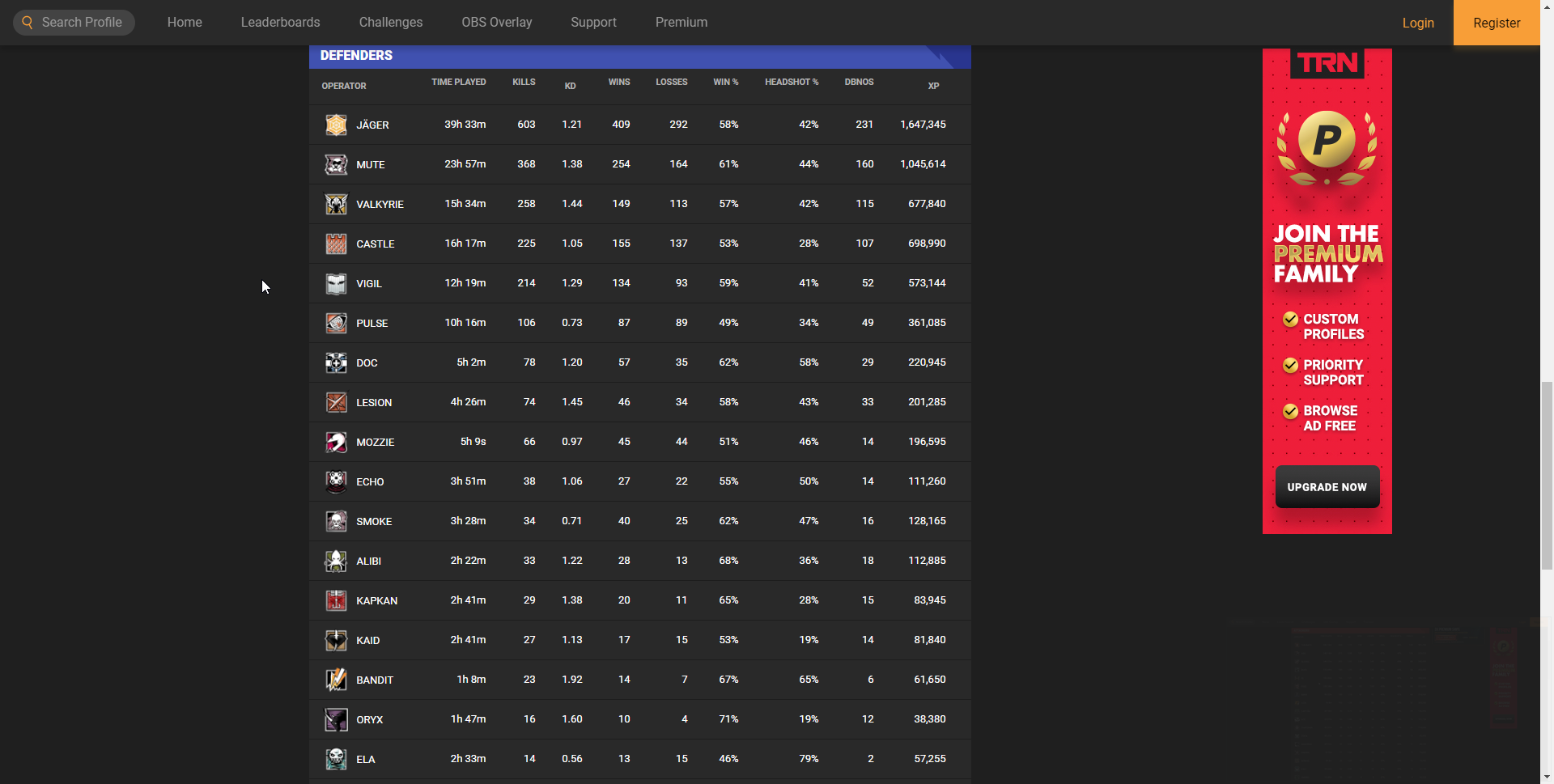Viewport: 1554px width, 784px height.
Task: Click the Upgrade Now button
Action: [1327, 487]
